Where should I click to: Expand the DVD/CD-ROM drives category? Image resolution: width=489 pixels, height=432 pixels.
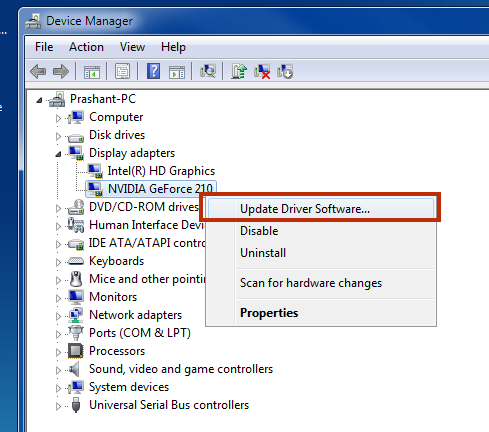pos(58,208)
